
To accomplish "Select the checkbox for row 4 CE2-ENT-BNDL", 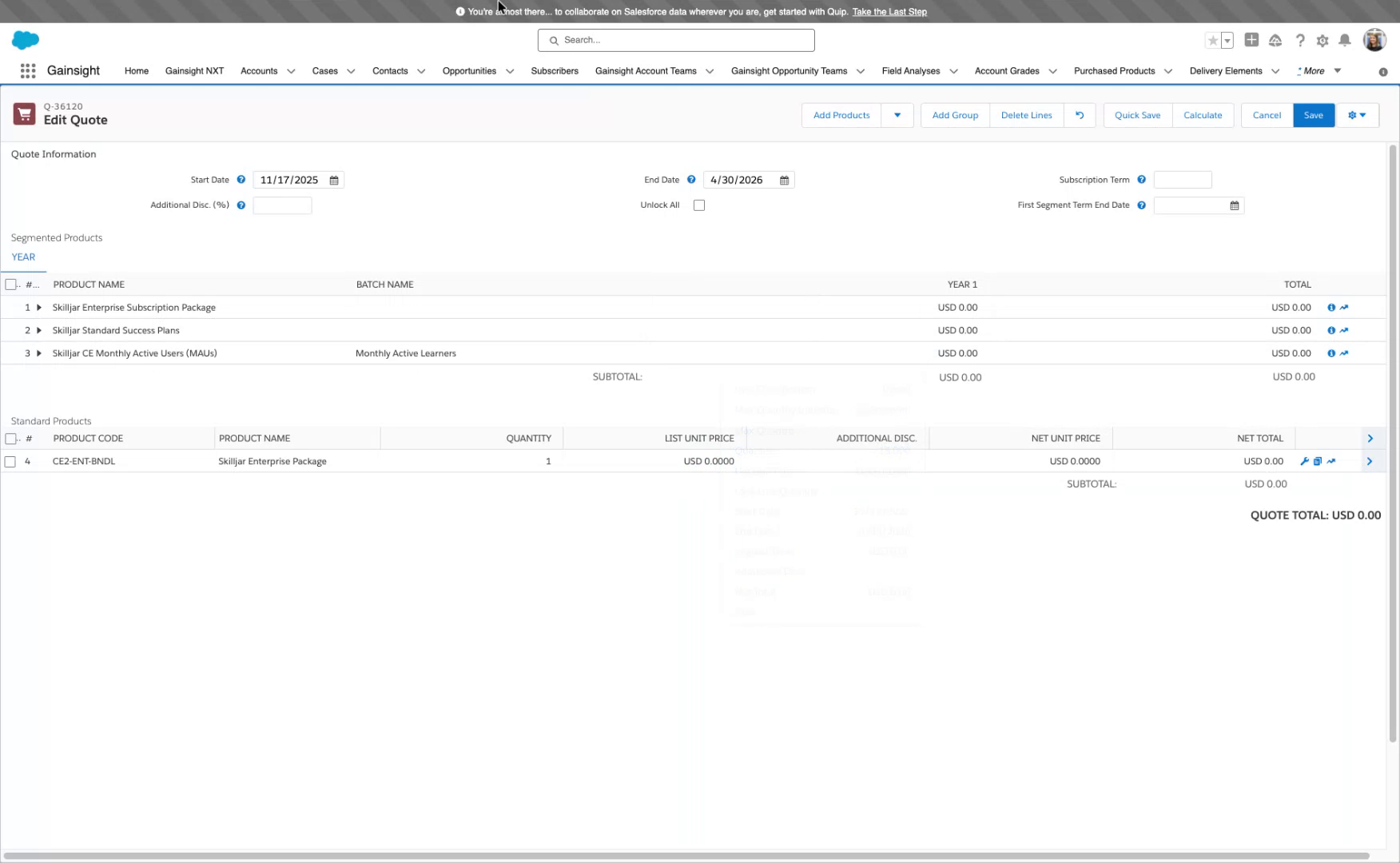I will tap(10, 461).
